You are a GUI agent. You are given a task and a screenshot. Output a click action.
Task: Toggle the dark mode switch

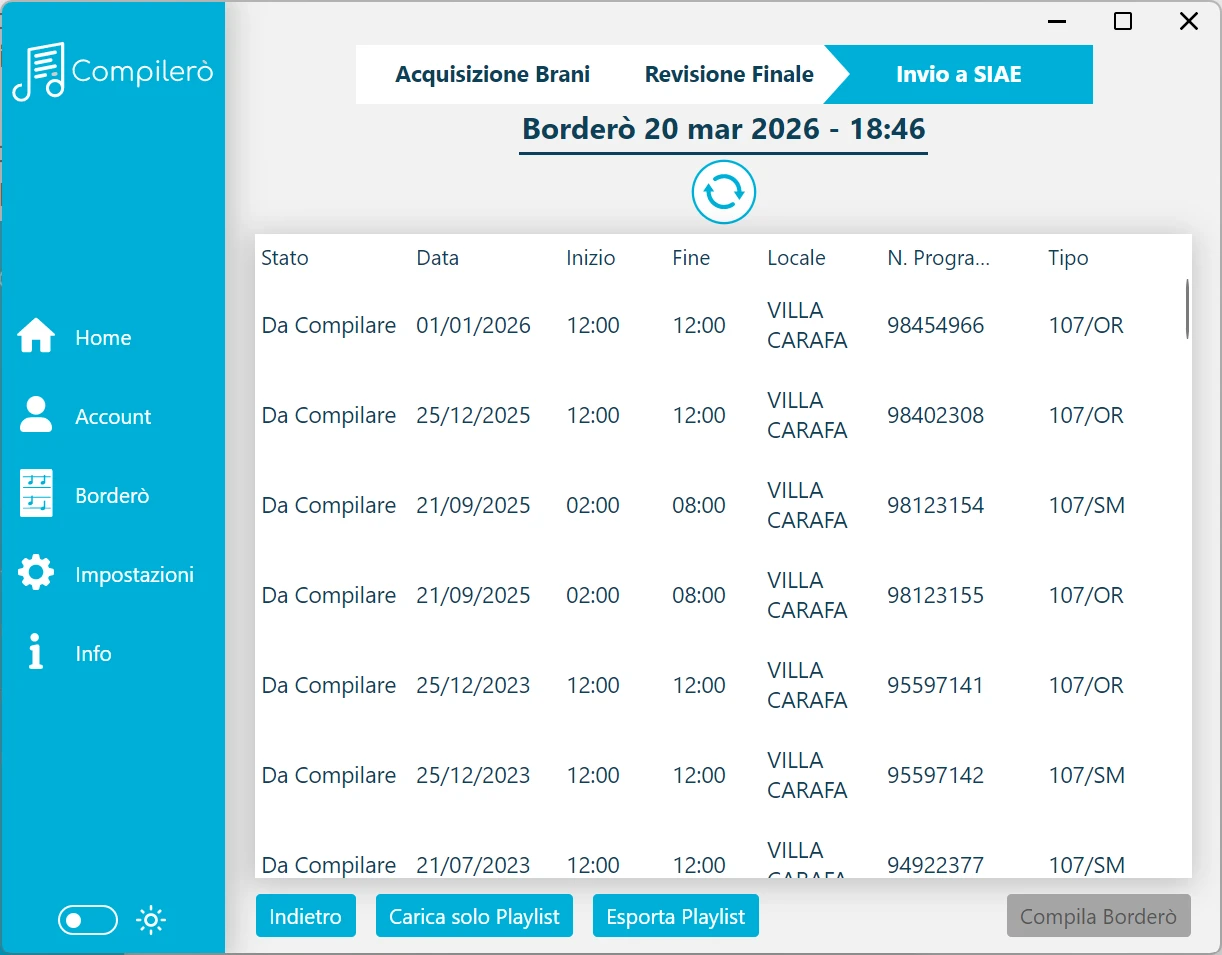[88, 920]
